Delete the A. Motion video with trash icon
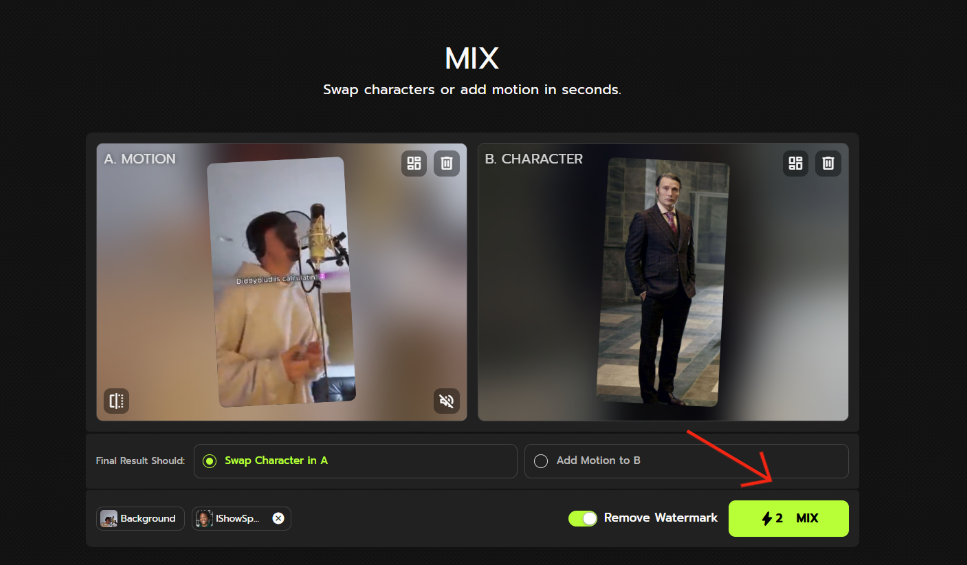Viewport: 967px width, 565px height. 446,163
